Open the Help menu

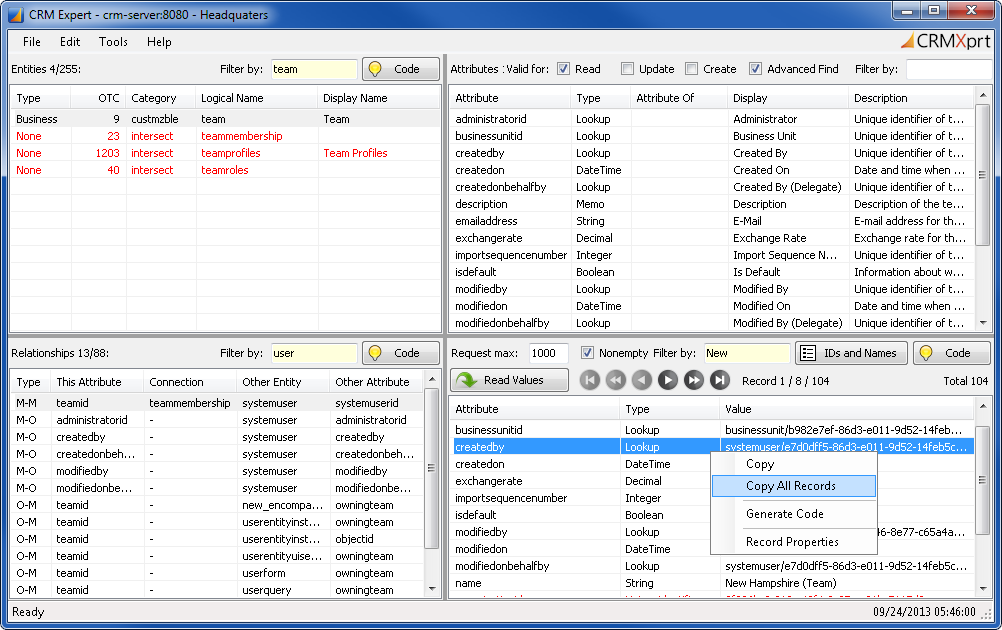(159, 42)
